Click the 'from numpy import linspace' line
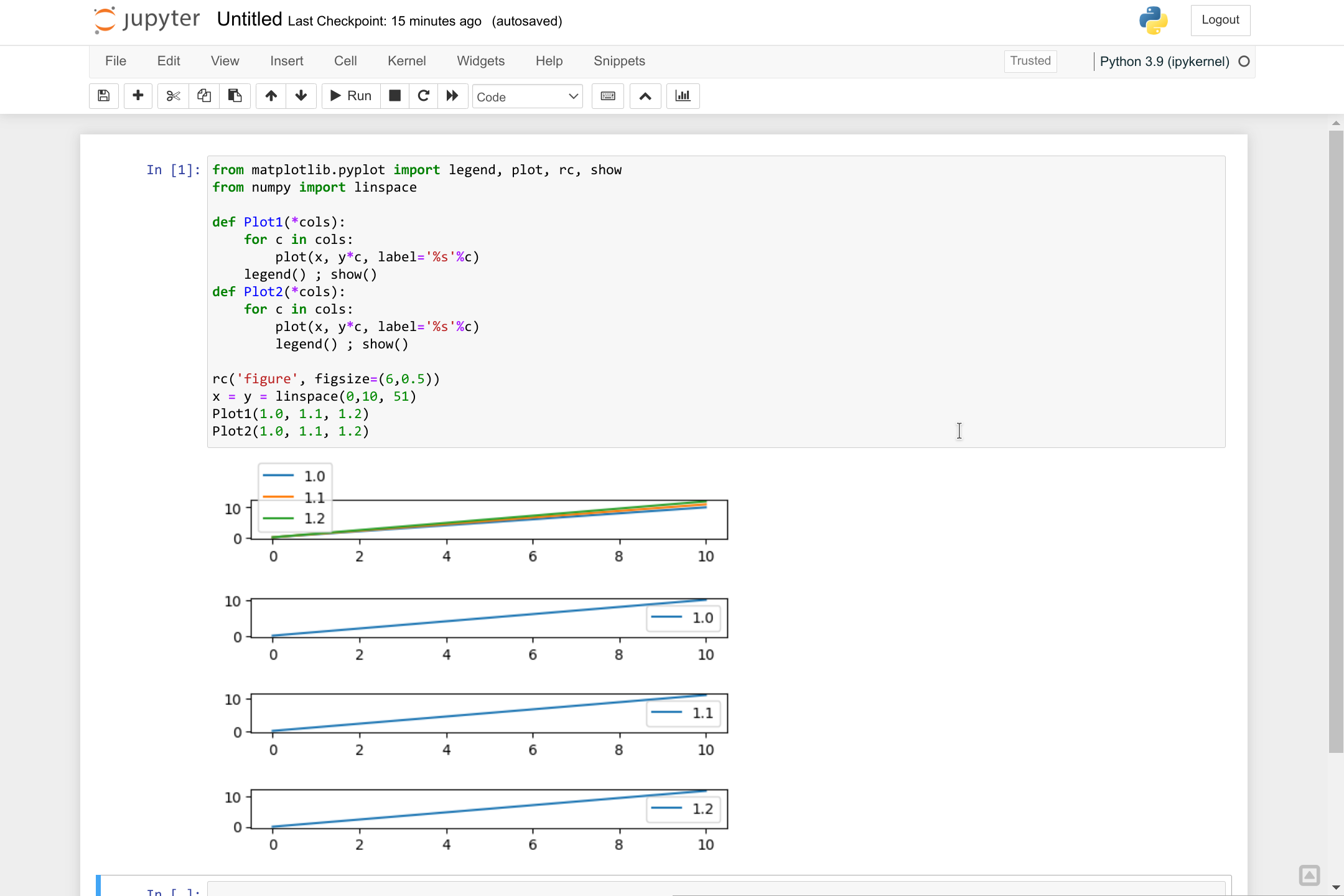 314,187
